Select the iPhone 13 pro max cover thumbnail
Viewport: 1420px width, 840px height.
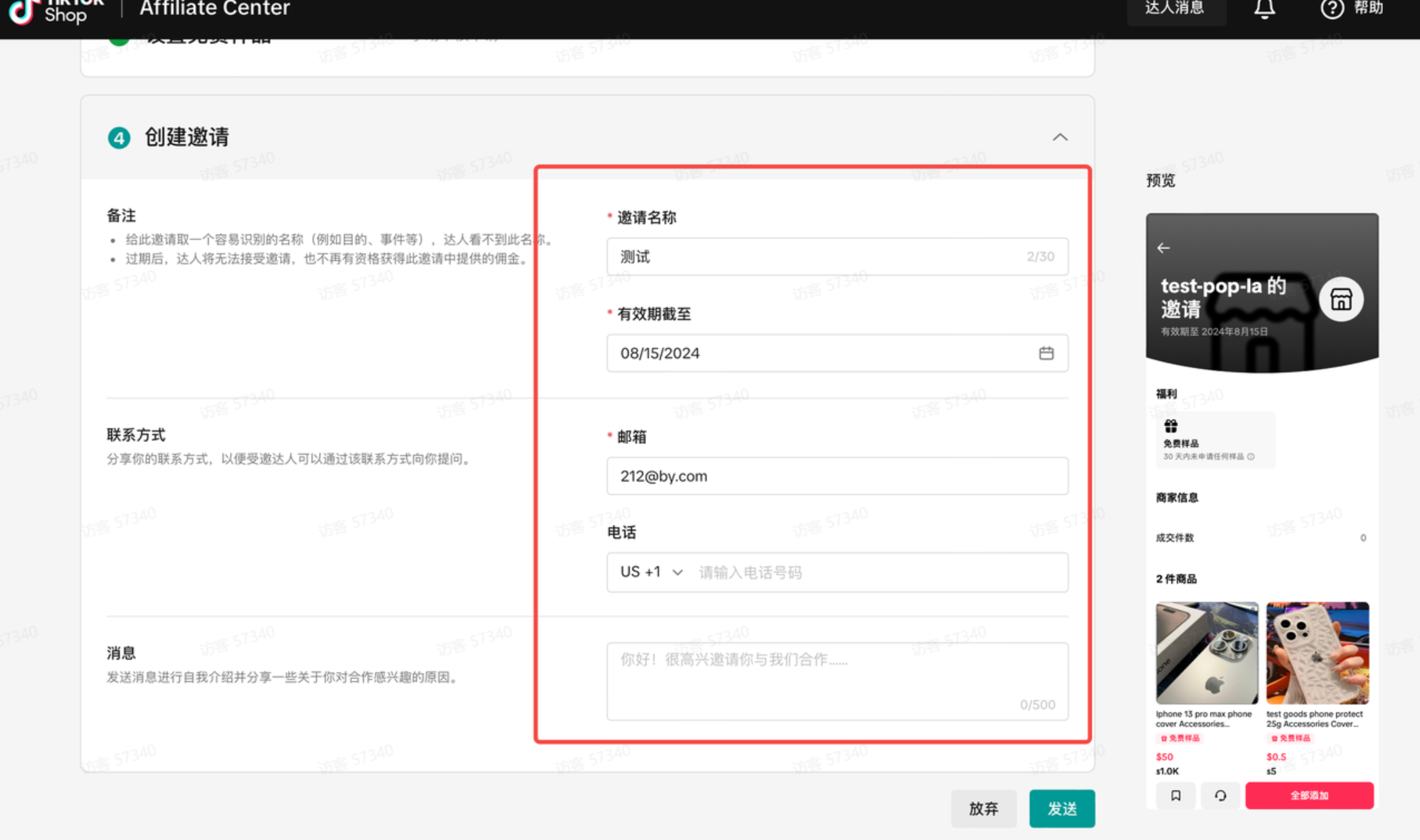coord(1207,653)
